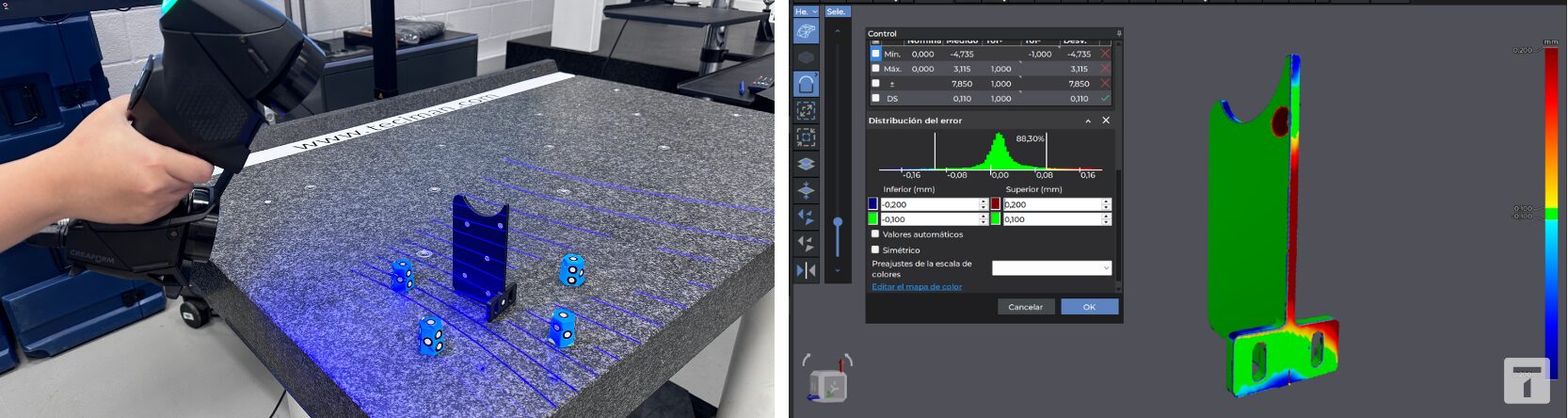Click the mirror symmetry tool icon
The image size is (1568, 418).
click(806, 270)
